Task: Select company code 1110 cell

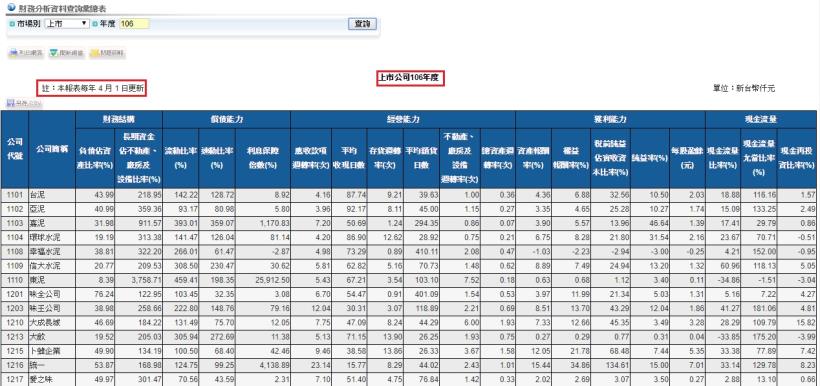Action: tap(15, 279)
